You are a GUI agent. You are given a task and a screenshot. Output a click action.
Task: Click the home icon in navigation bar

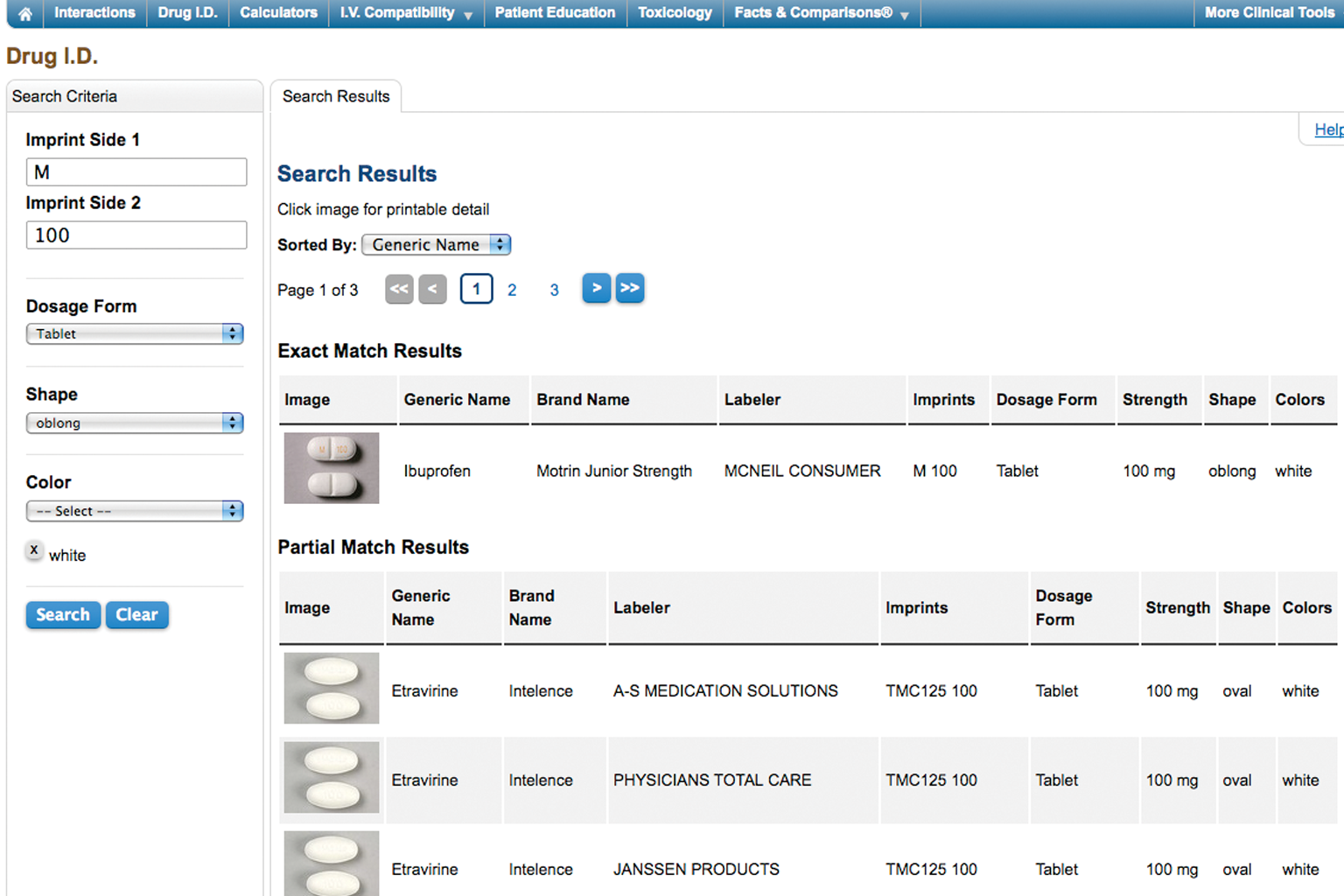[25, 13]
